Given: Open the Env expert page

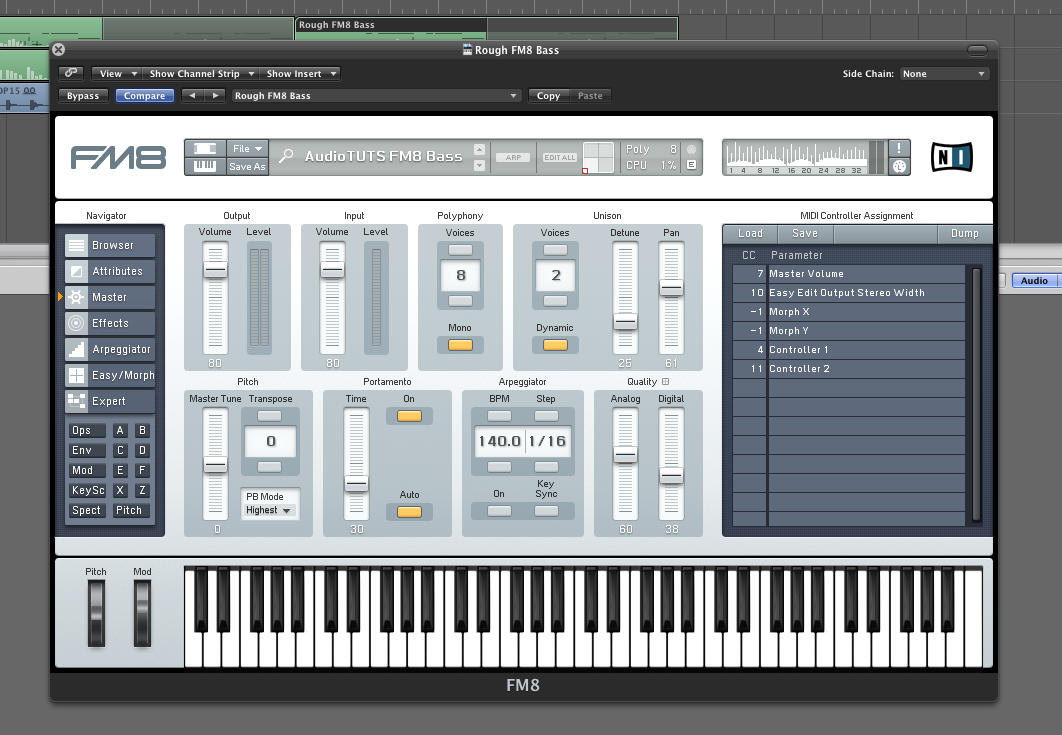Looking at the screenshot, I should pos(87,450).
